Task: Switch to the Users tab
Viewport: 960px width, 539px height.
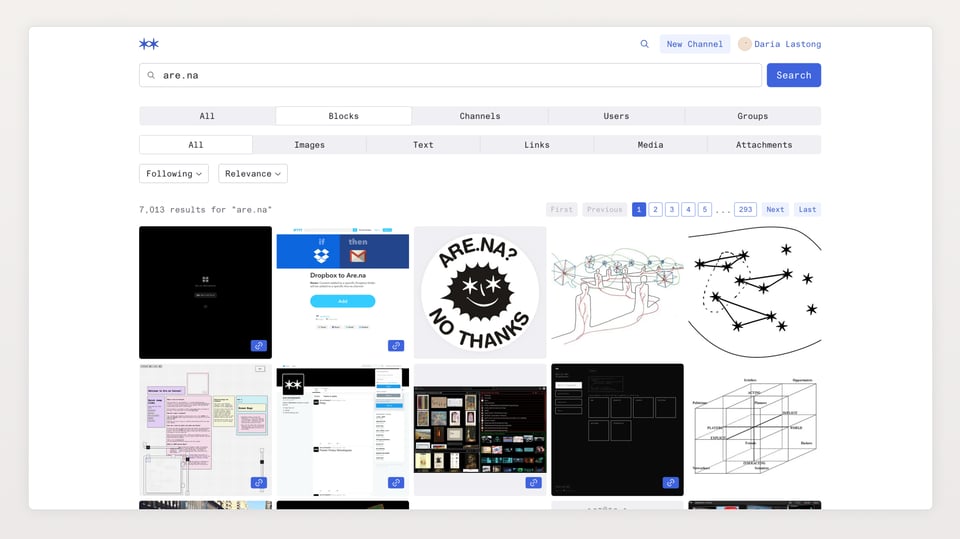Action: click(x=616, y=116)
